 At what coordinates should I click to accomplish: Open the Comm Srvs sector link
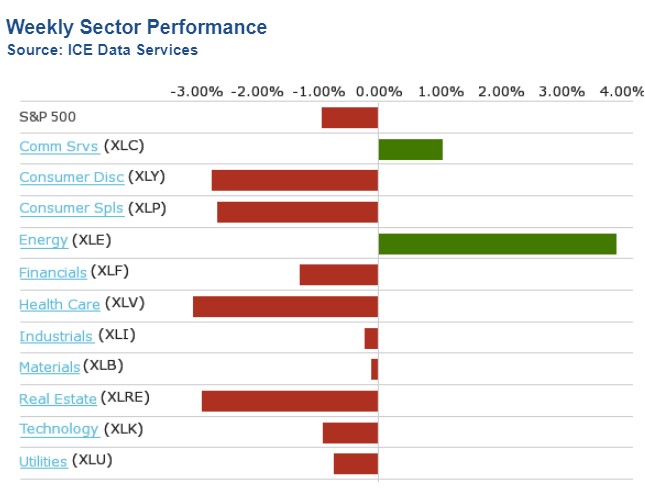[58, 147]
